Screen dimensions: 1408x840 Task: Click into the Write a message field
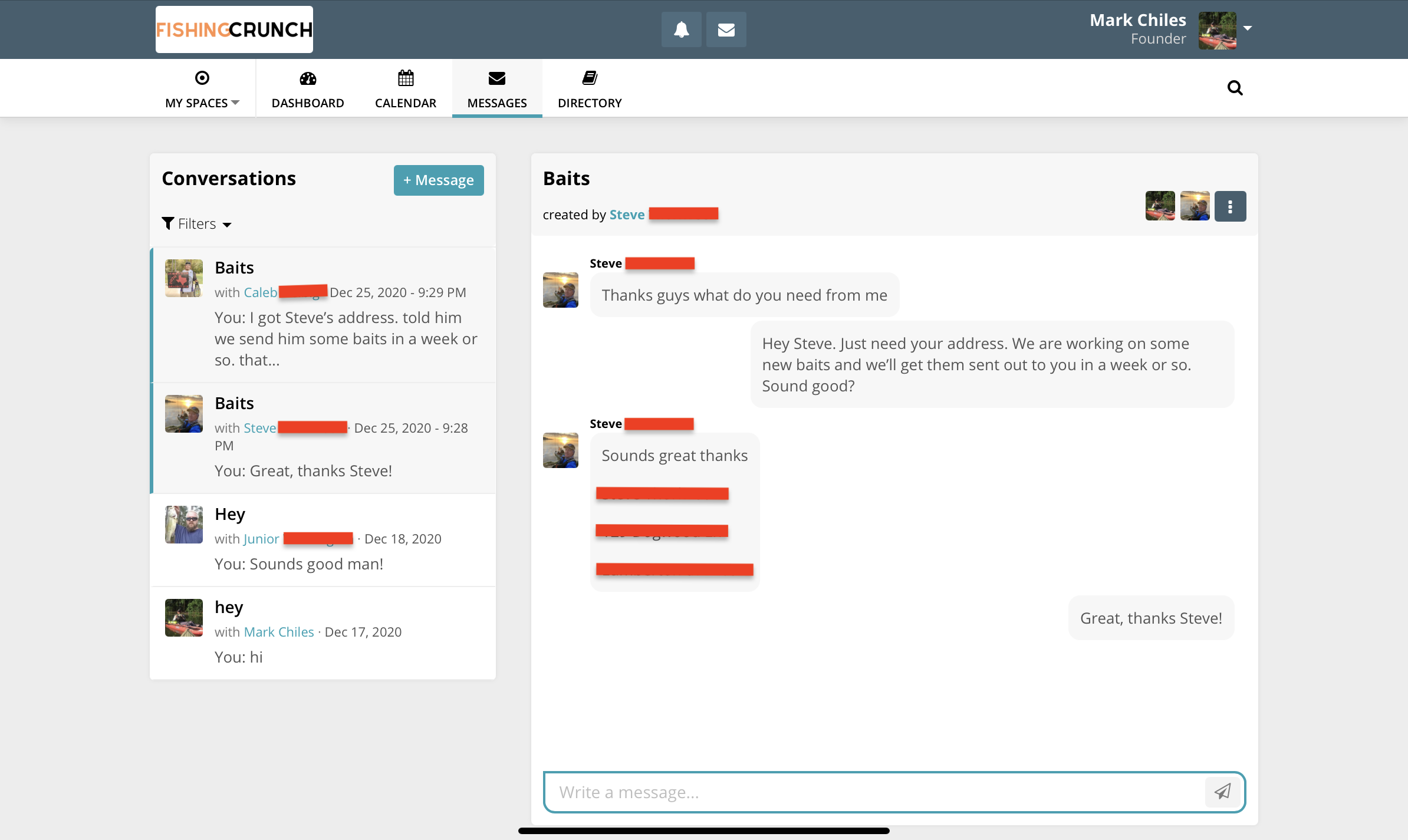873,792
